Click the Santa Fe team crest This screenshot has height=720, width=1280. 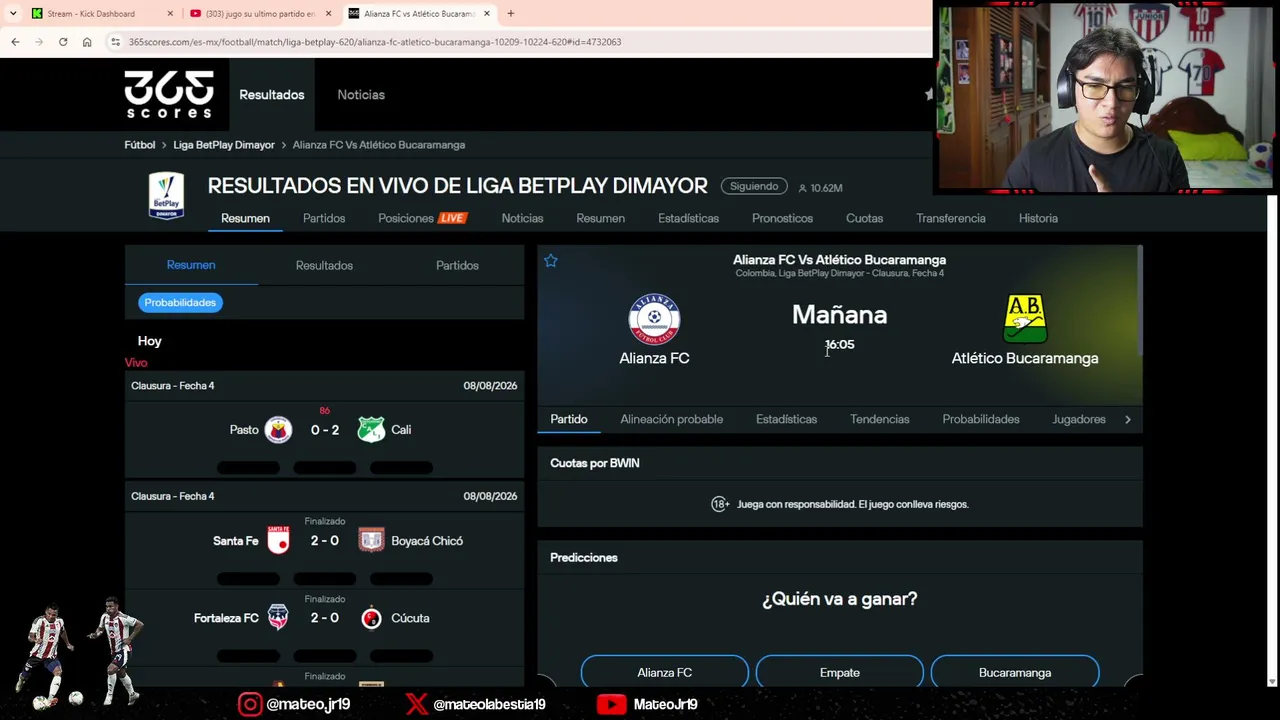(278, 541)
